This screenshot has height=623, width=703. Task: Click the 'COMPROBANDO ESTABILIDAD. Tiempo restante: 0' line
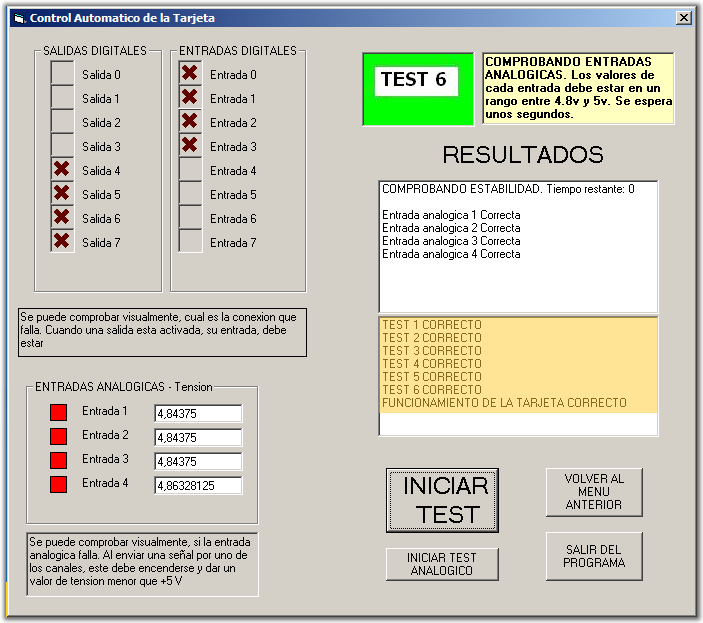tap(508, 189)
